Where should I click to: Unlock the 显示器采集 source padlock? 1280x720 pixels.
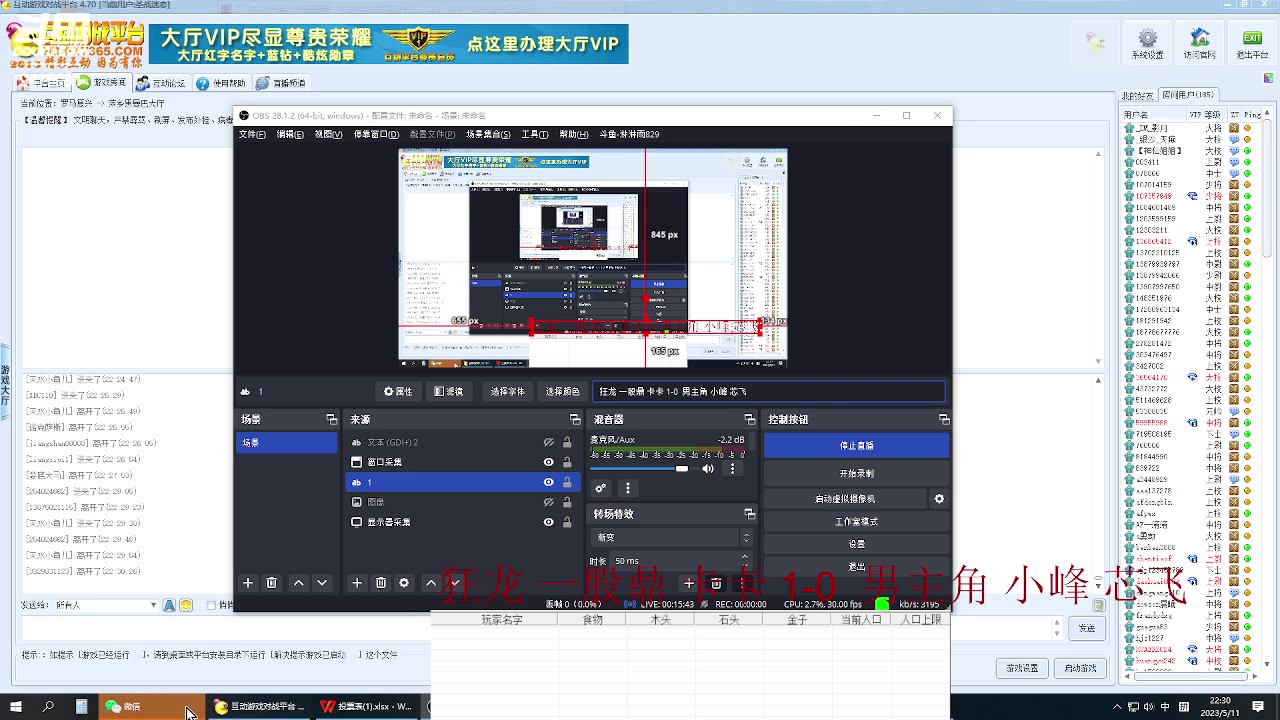(x=567, y=521)
